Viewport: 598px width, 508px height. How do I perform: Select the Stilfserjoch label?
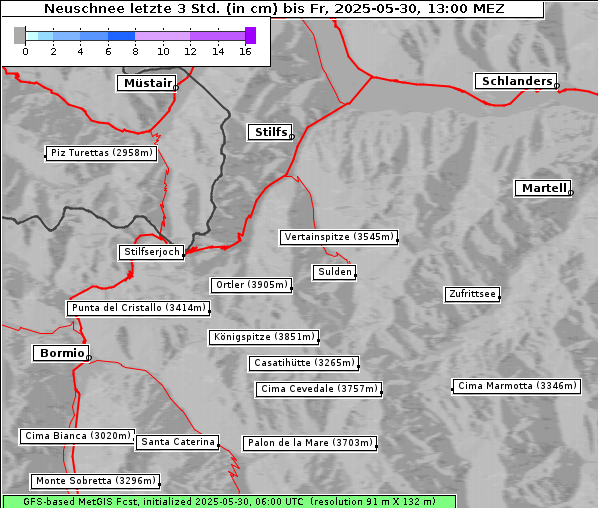151,252
